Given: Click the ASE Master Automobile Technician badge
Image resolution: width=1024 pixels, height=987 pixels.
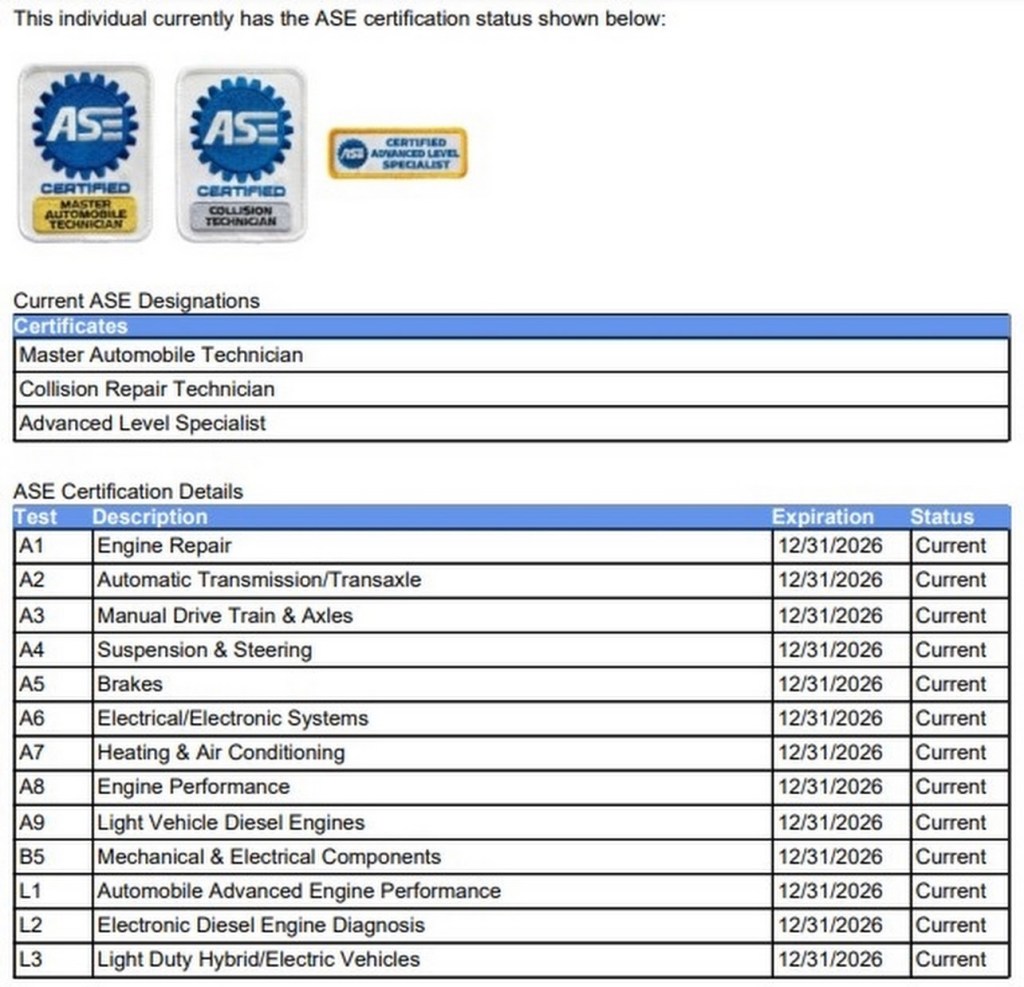Looking at the screenshot, I should 85,152.
